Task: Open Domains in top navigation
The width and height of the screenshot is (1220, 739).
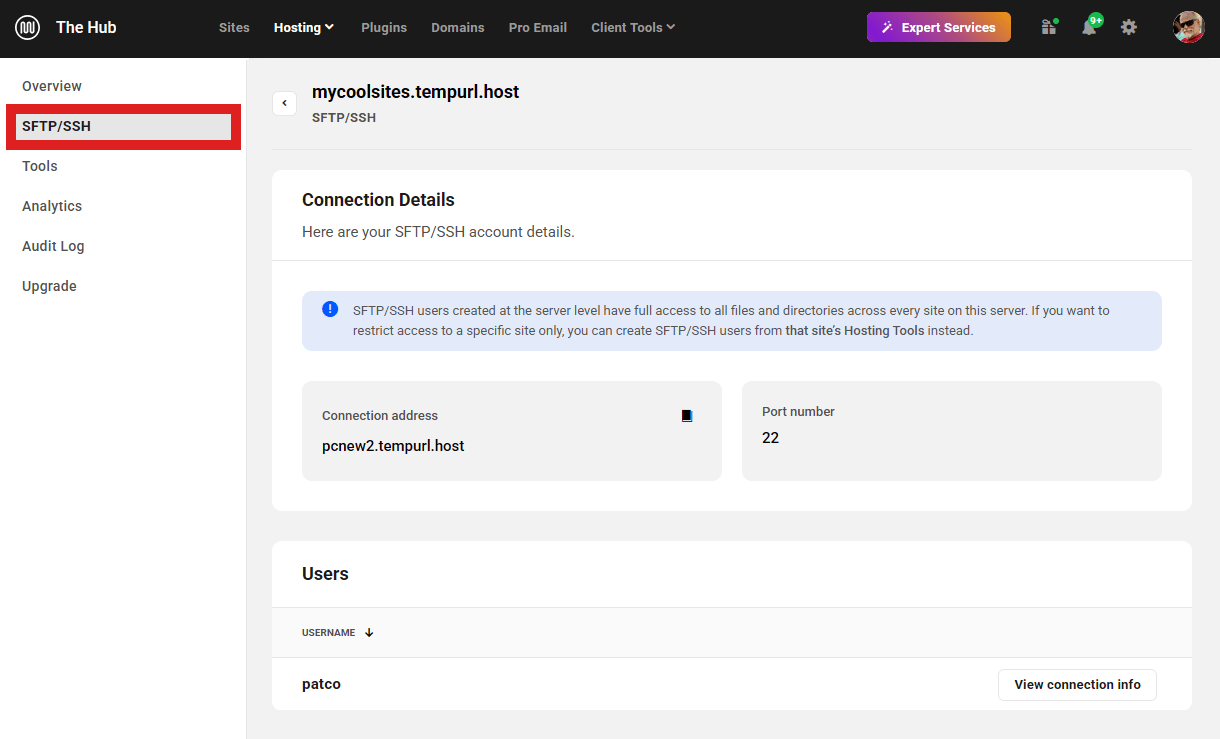Action: click(458, 28)
